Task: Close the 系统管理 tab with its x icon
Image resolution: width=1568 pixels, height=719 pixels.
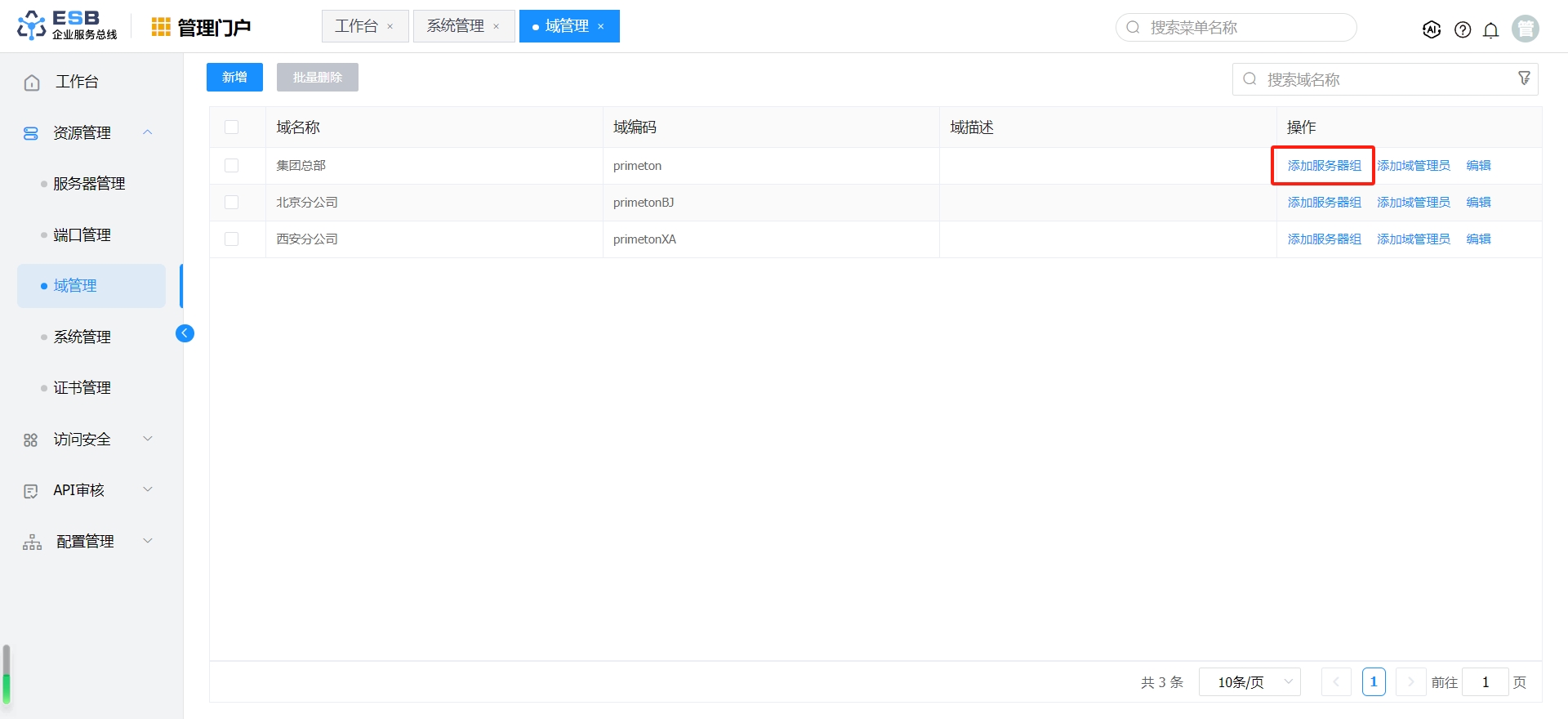Action: (497, 27)
